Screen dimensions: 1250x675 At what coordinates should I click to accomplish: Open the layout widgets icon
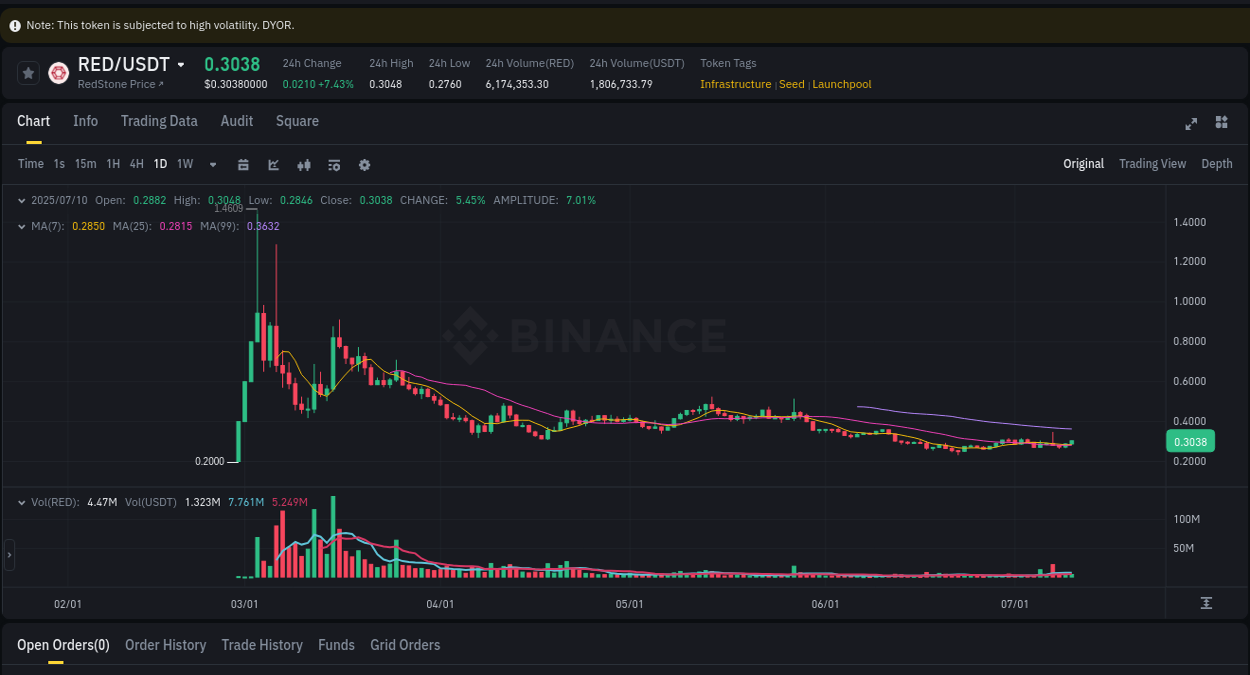[1221, 123]
